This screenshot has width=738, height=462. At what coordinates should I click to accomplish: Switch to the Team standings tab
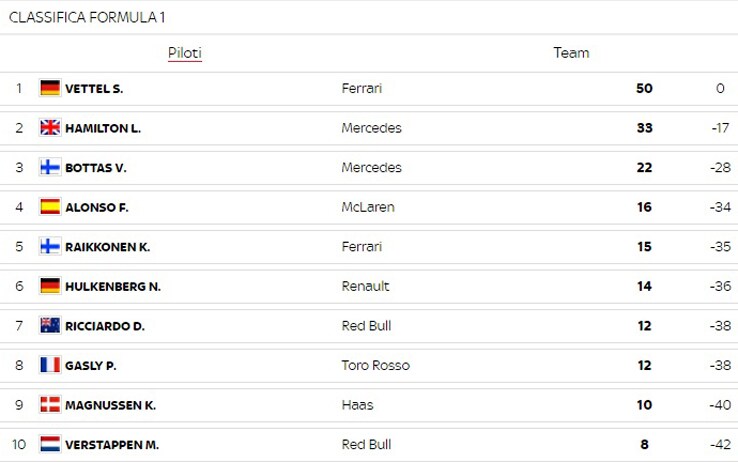[x=571, y=53]
